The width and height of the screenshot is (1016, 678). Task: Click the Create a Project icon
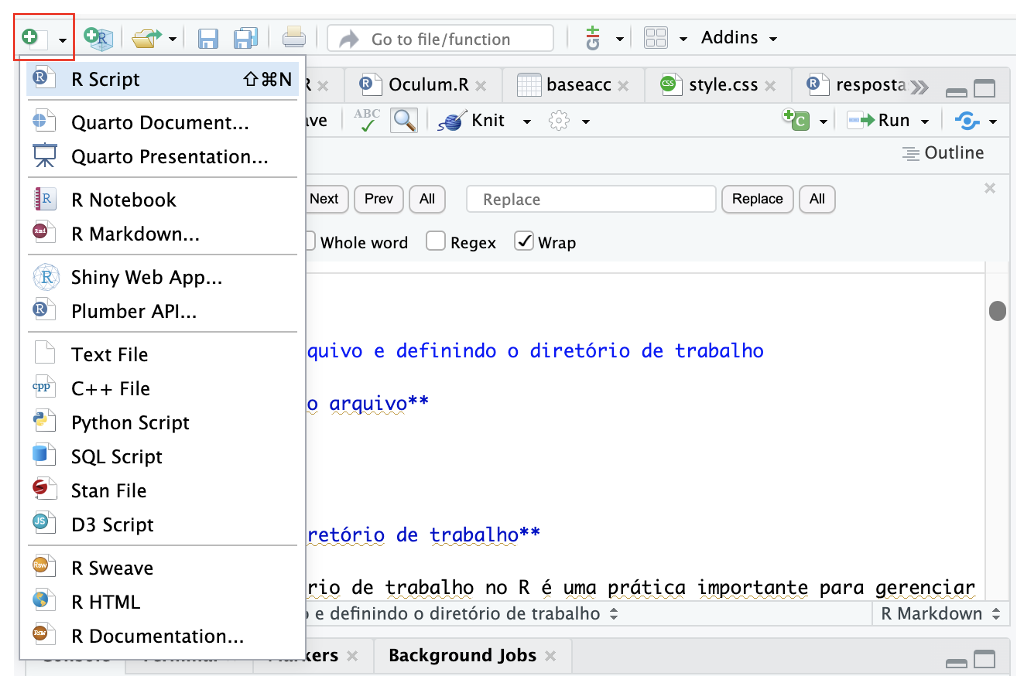(98, 39)
